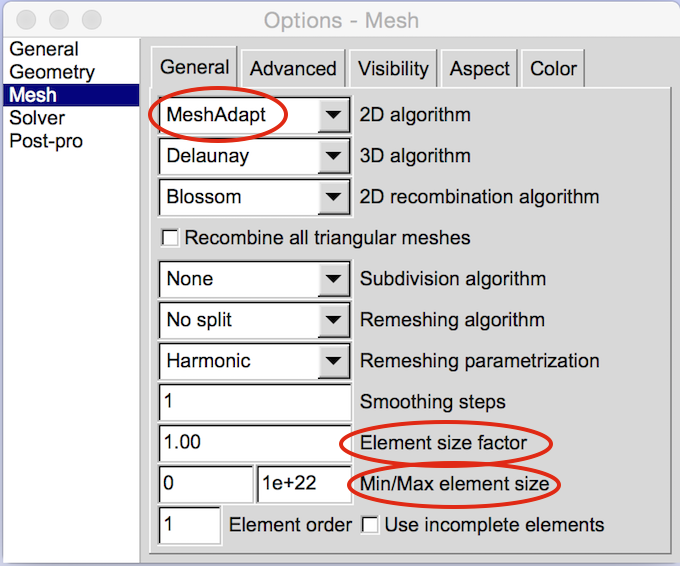Open the Color tab

(553, 69)
